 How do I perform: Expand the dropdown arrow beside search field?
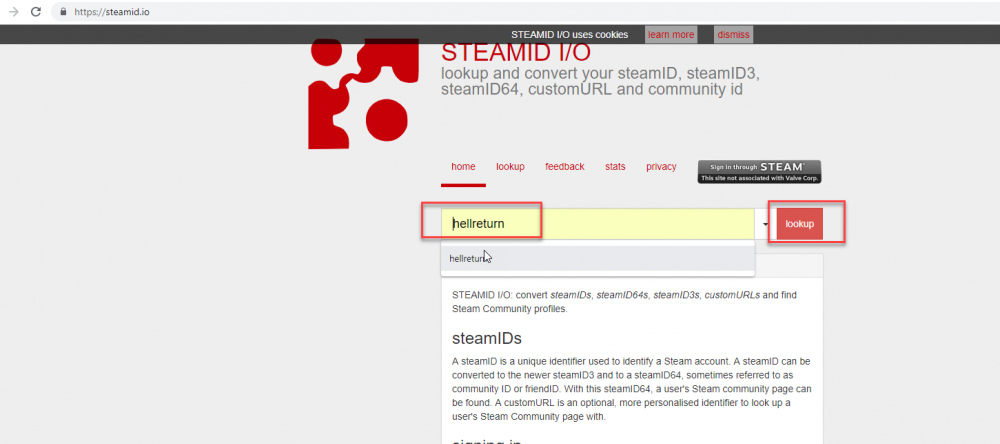765,225
